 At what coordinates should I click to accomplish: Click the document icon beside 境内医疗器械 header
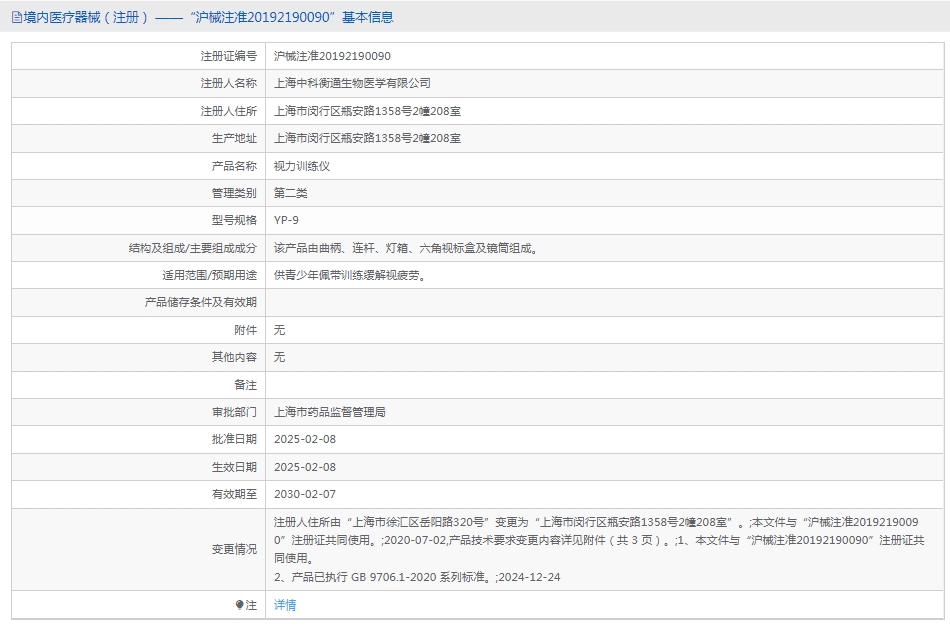tap(16, 18)
